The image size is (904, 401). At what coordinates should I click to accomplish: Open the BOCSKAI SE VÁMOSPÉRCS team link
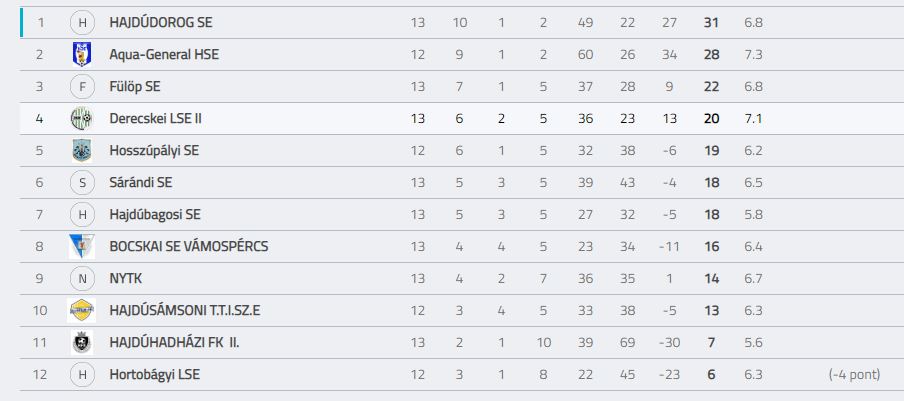pyautogui.click(x=189, y=247)
